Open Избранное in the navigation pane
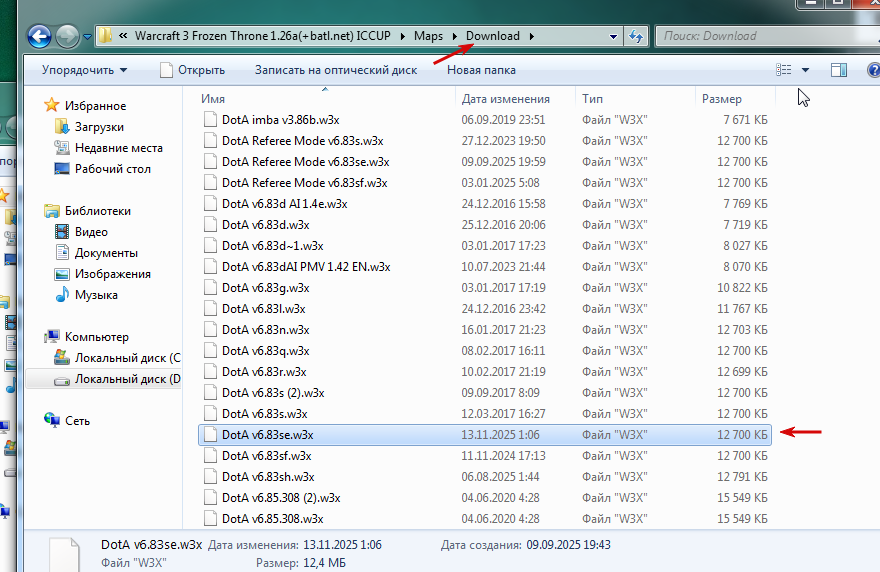The height and width of the screenshot is (572, 880). [x=95, y=106]
